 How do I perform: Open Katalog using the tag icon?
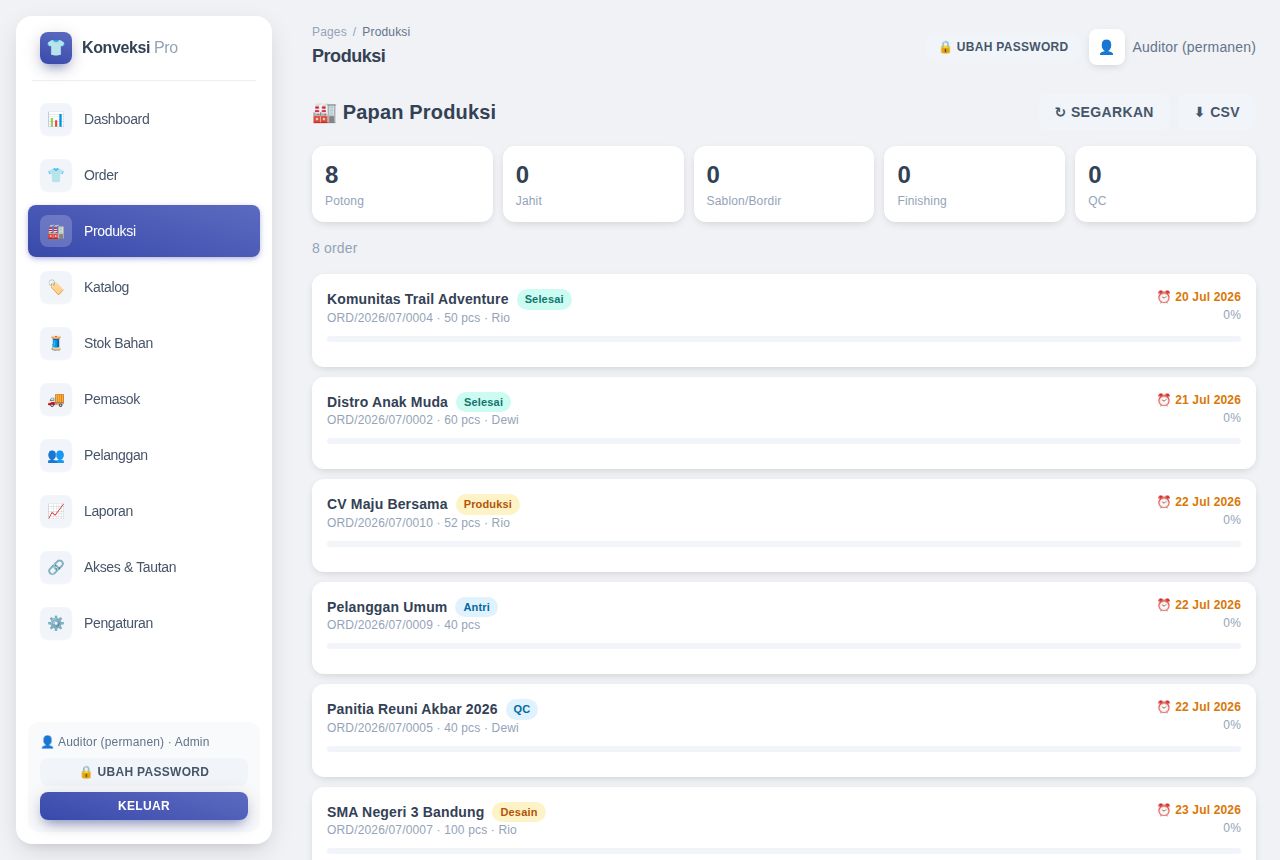pyautogui.click(x=56, y=287)
